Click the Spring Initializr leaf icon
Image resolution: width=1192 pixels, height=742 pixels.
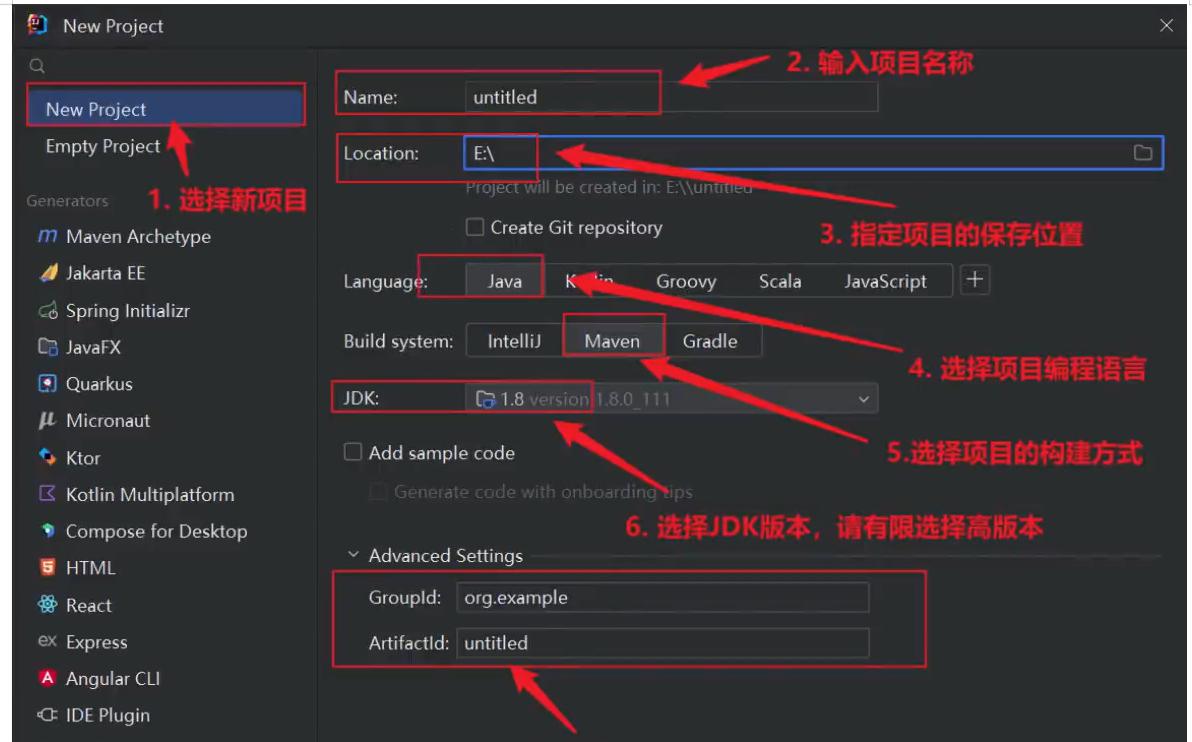pyautogui.click(x=48, y=310)
